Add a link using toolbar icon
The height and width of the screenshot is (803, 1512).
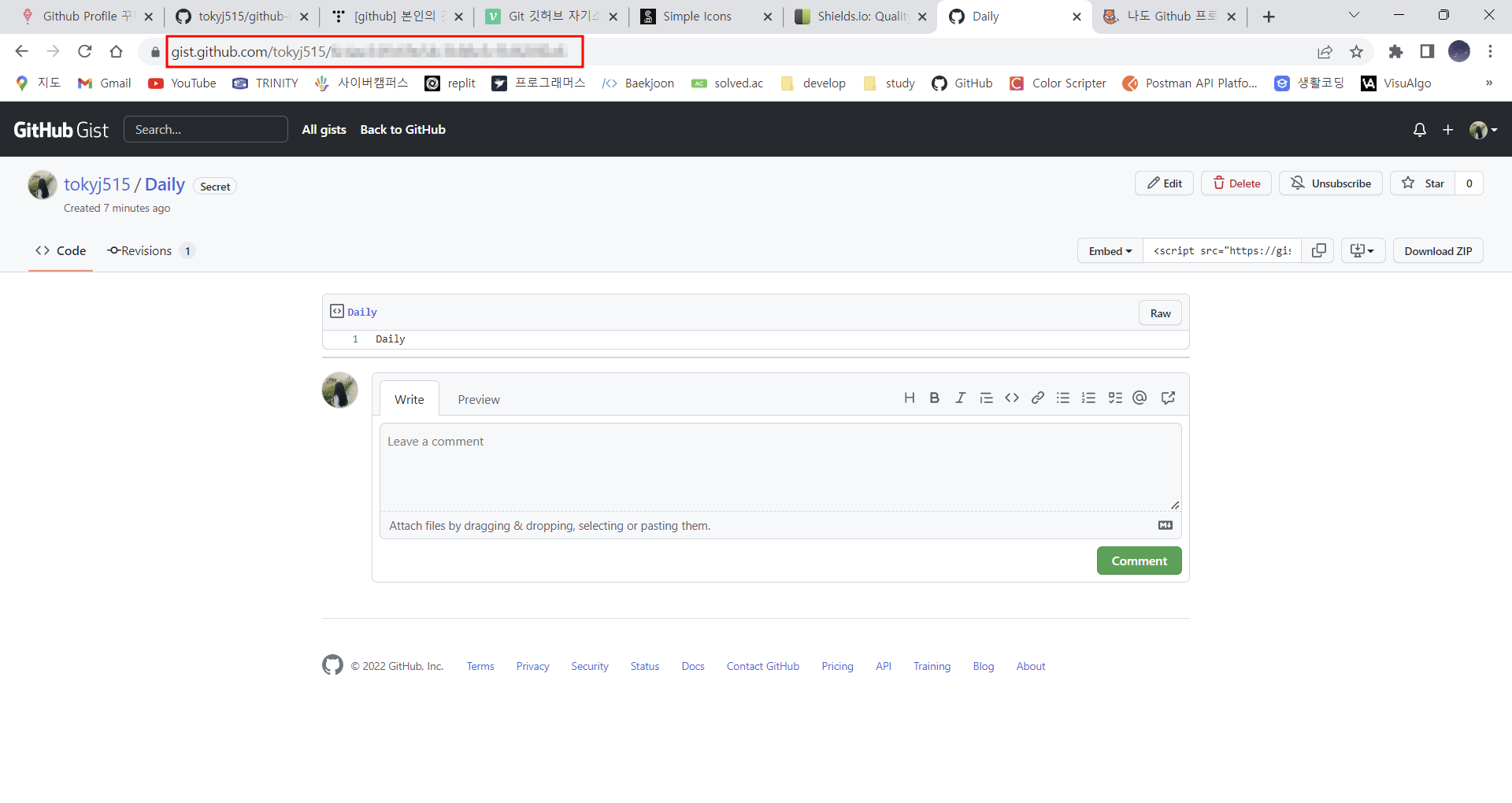1038,398
